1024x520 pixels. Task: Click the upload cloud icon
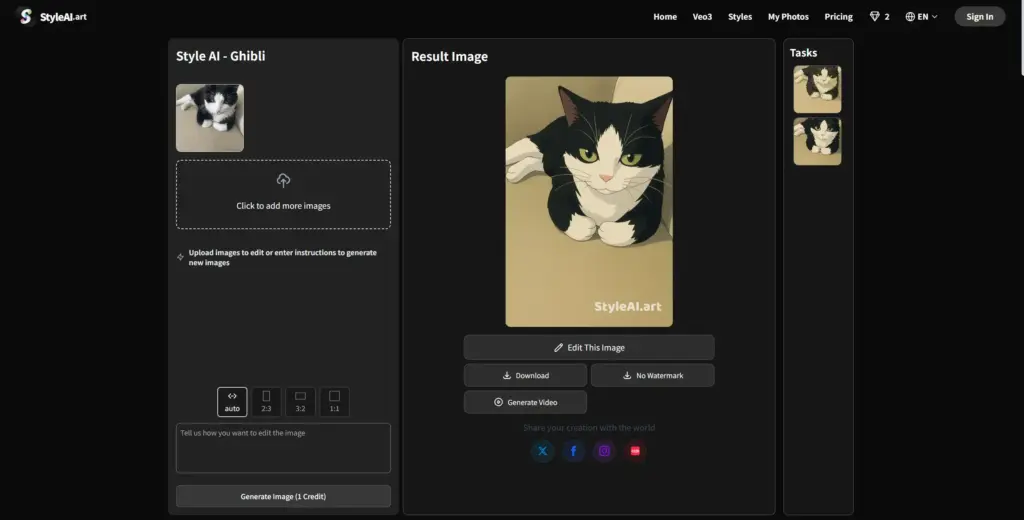[x=283, y=180]
